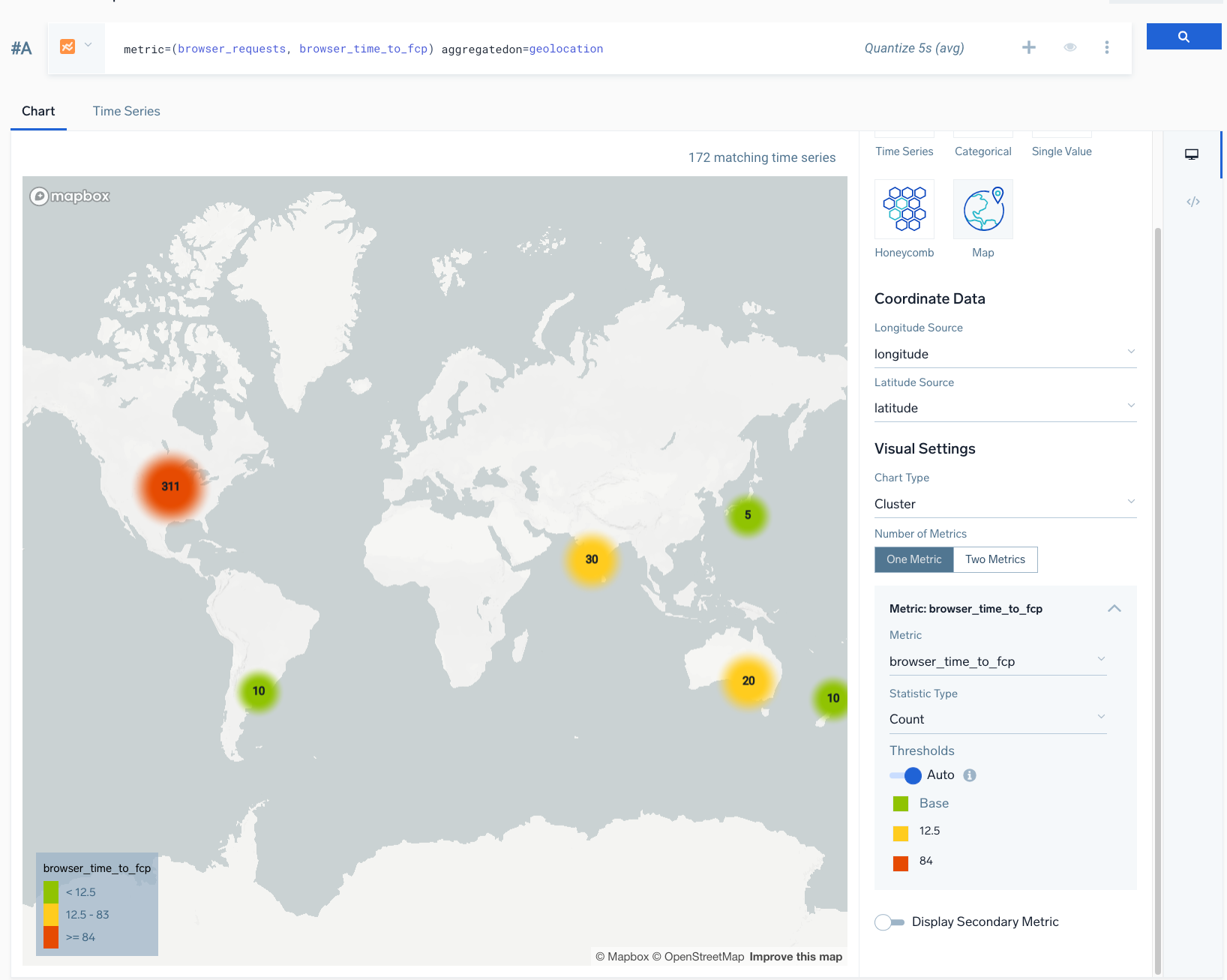Open the query options kebab menu
The height and width of the screenshot is (980, 1227).
point(1107,47)
